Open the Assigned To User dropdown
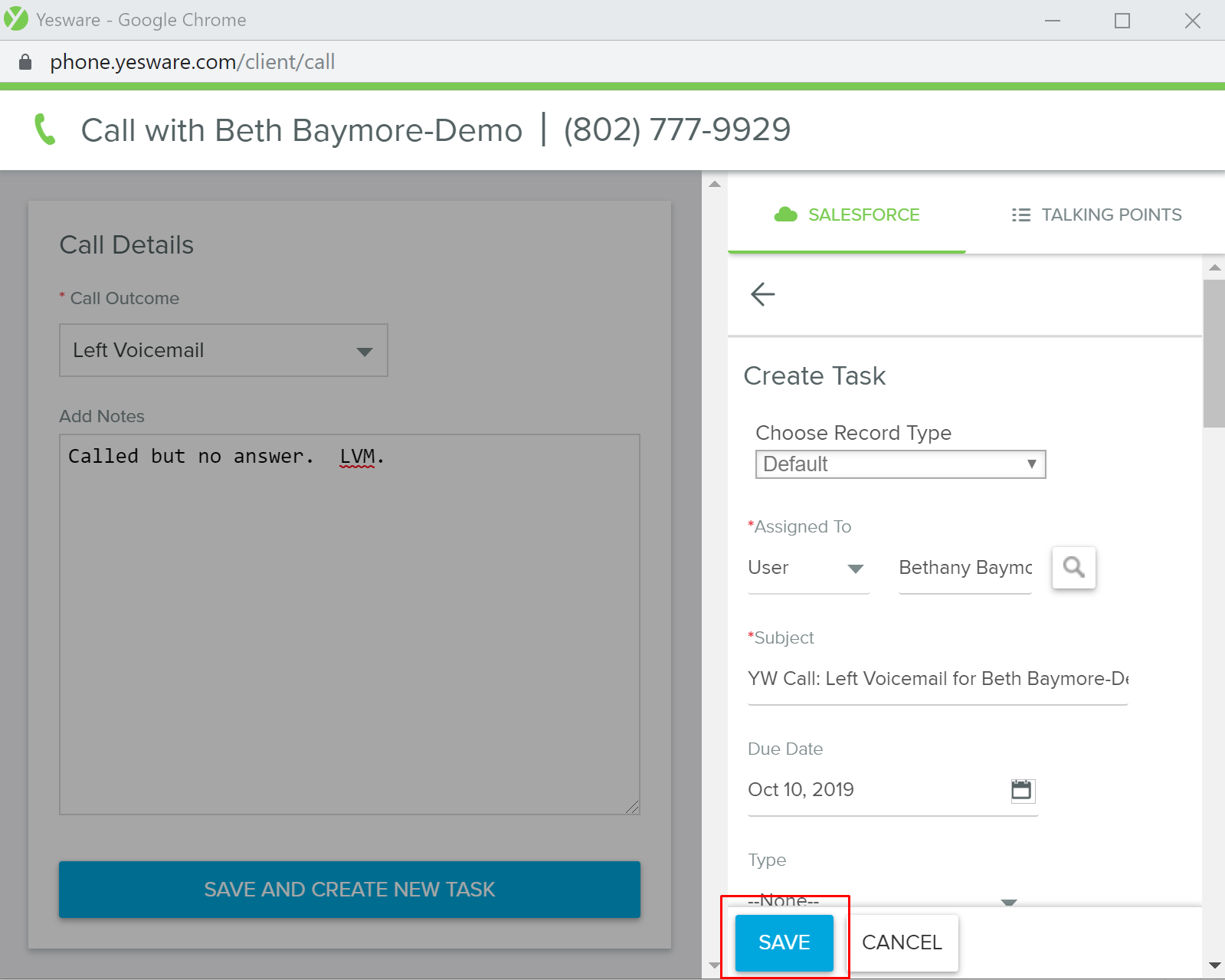Viewport: 1225px width, 980px height. click(808, 568)
